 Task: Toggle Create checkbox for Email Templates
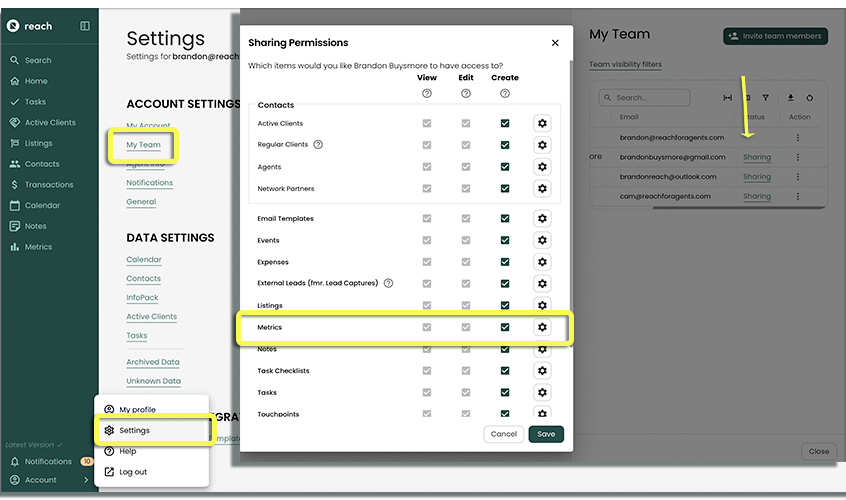(x=505, y=218)
